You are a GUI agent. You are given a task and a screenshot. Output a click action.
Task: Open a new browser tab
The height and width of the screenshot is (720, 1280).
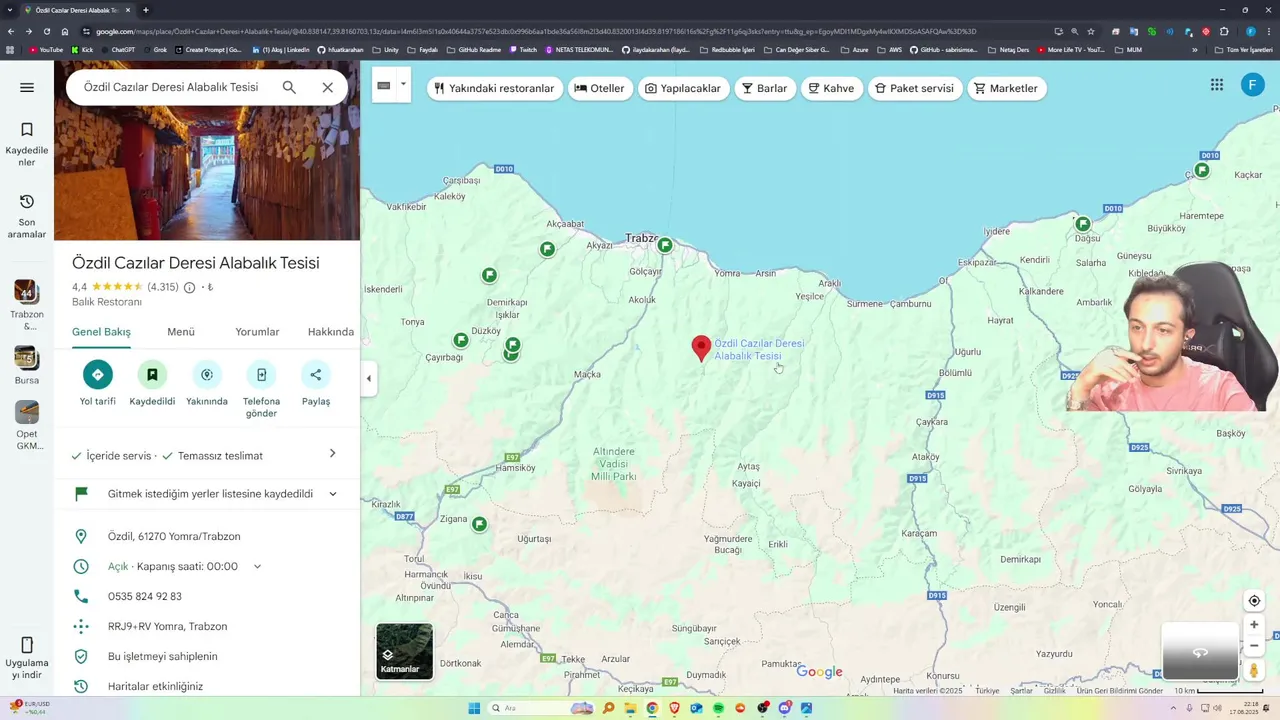(x=146, y=10)
